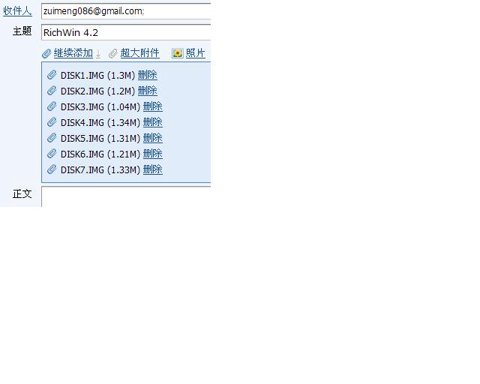
Task: Click inside the 正文 message body area
Action: (x=126, y=197)
